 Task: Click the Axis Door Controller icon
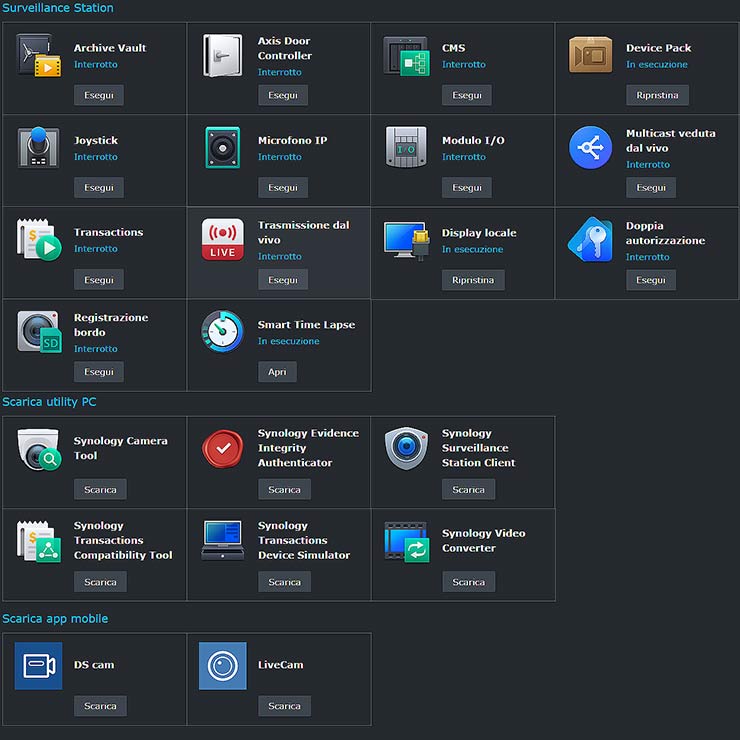(x=223, y=55)
